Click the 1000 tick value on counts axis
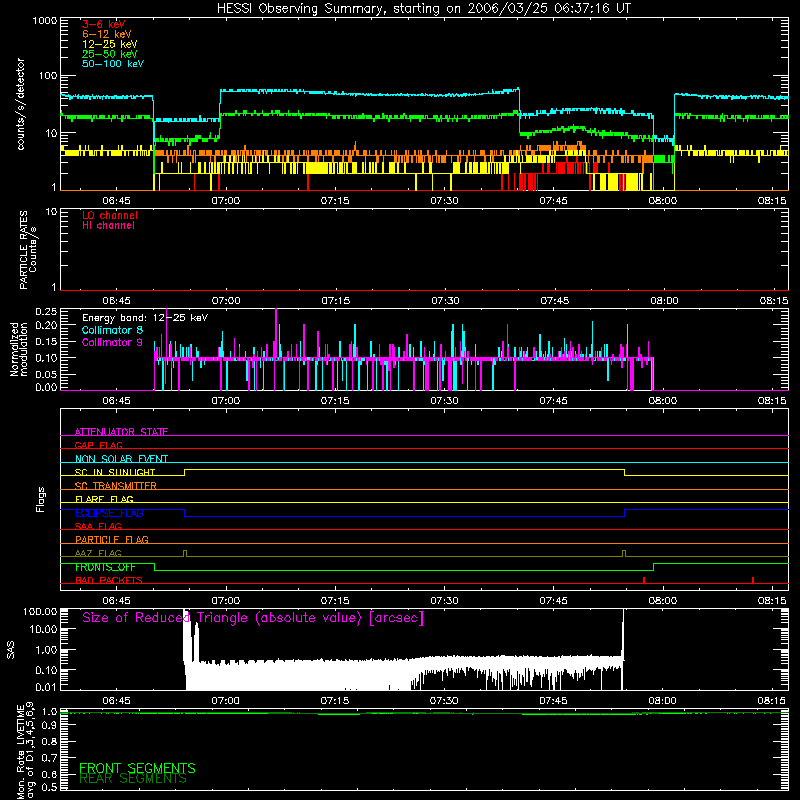The image size is (800, 800). click(44, 21)
